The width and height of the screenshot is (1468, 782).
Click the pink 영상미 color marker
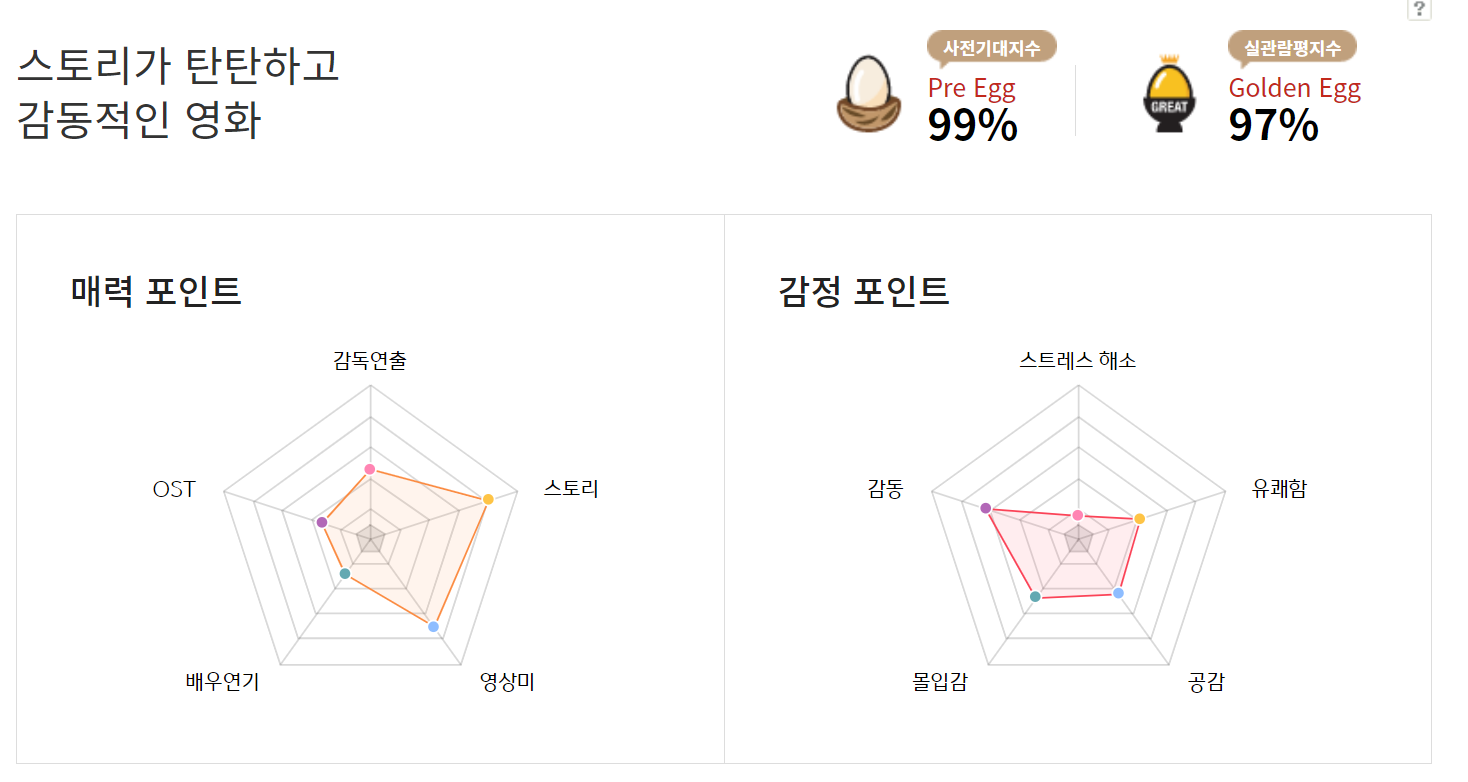point(434,626)
